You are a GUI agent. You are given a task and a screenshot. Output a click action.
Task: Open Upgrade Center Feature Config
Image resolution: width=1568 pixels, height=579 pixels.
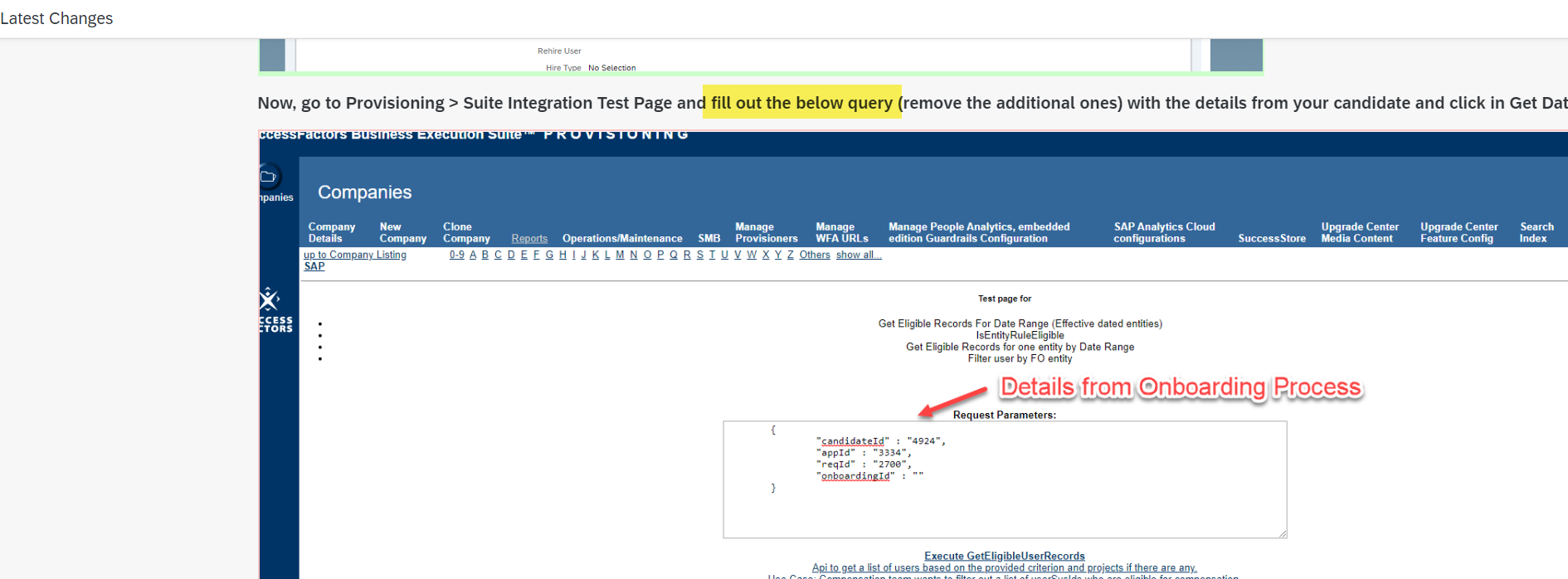[x=1459, y=232]
